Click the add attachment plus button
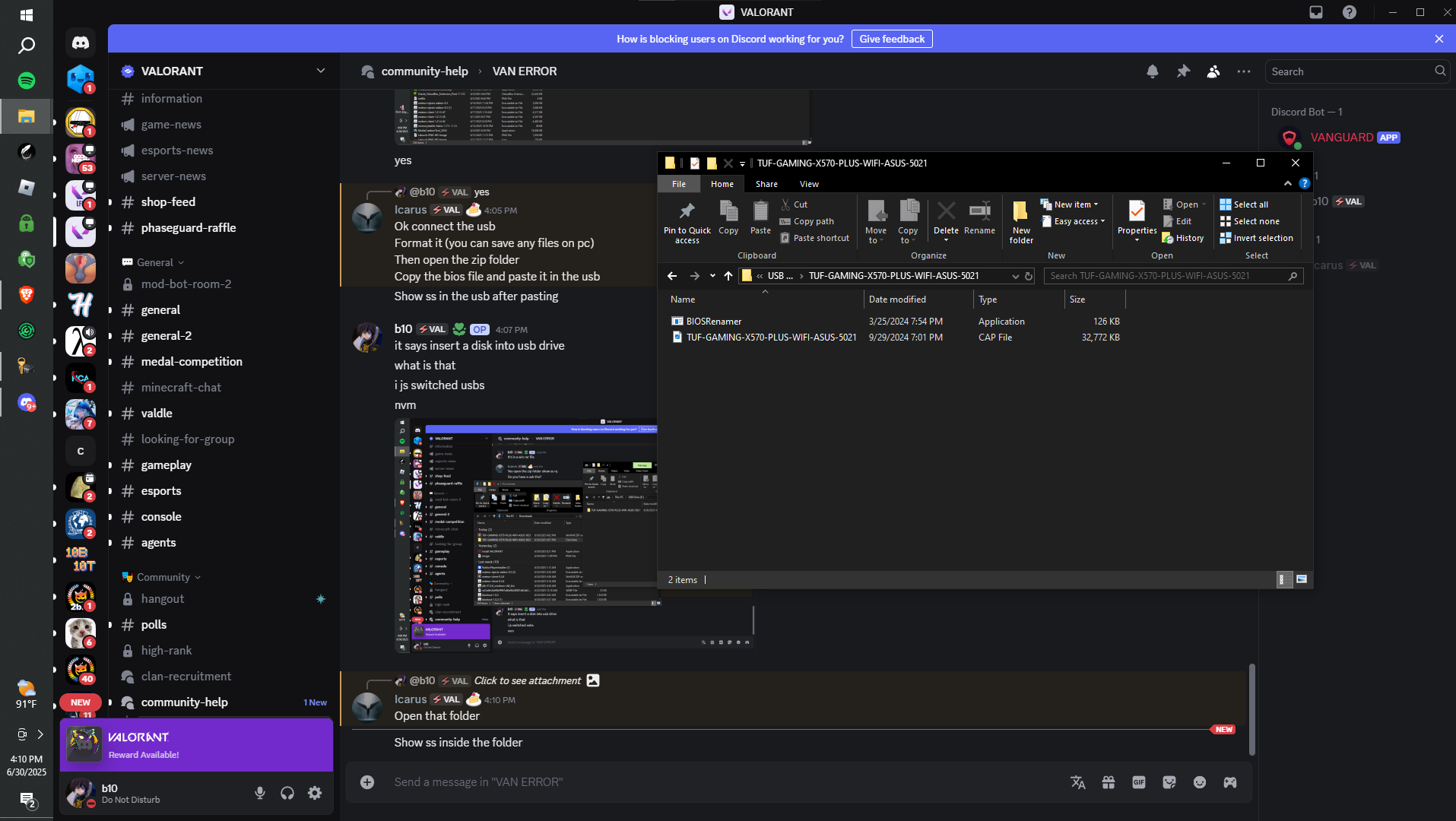 pyautogui.click(x=367, y=782)
